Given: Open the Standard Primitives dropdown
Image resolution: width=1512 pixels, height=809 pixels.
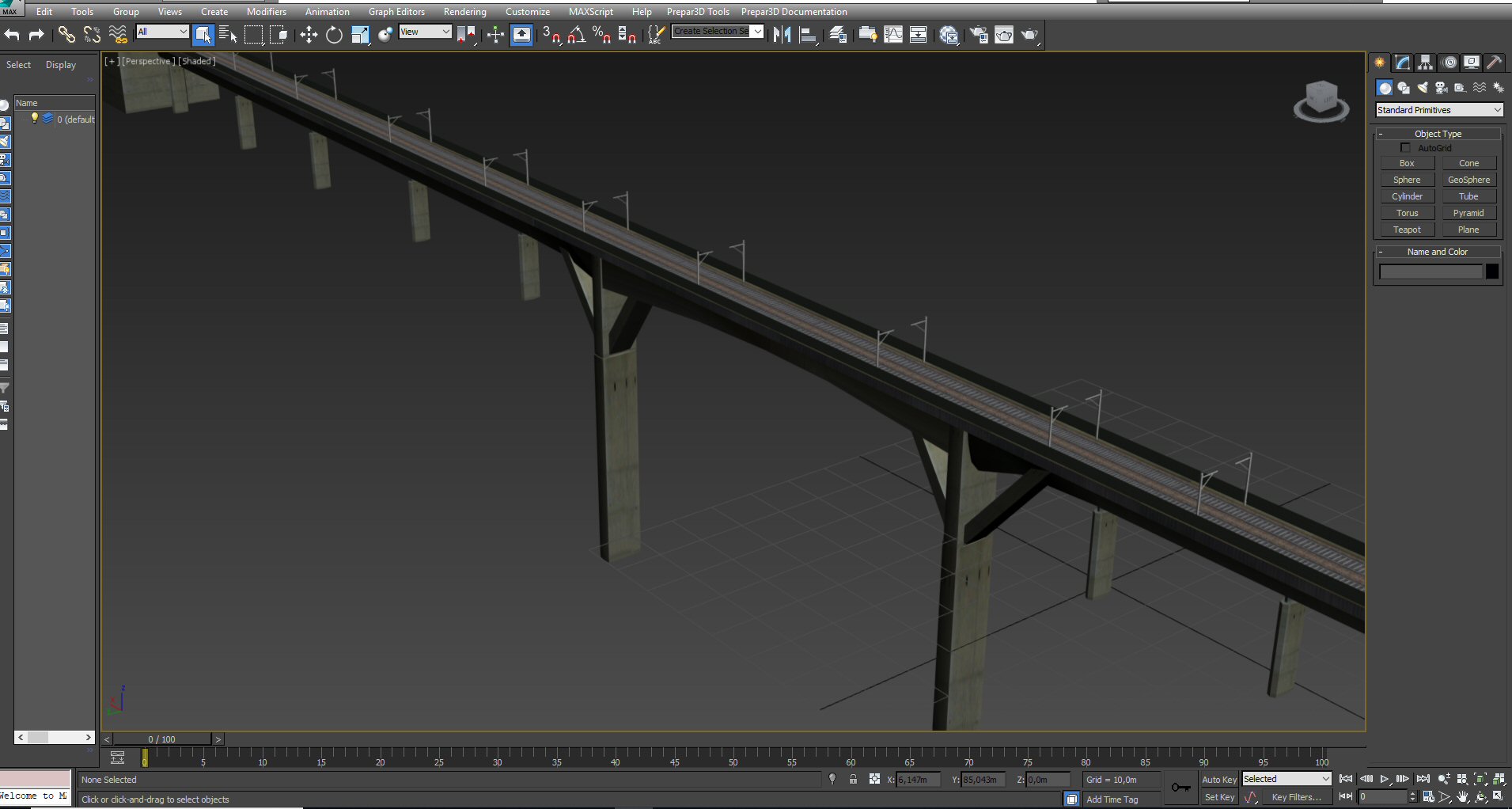Looking at the screenshot, I should [x=1438, y=110].
